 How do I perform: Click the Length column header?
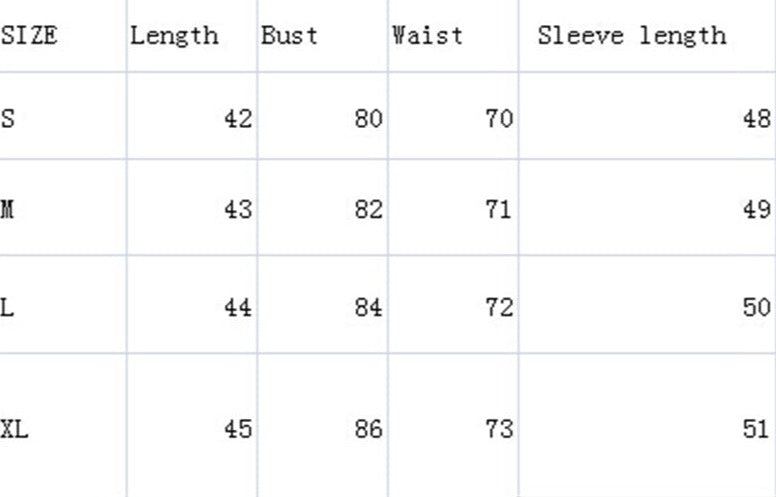click(174, 36)
